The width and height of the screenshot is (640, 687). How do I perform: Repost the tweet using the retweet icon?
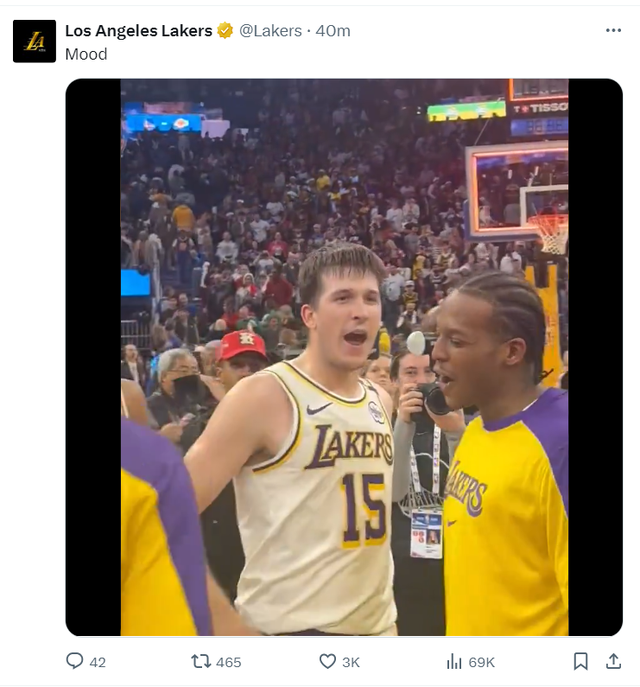coord(200,661)
